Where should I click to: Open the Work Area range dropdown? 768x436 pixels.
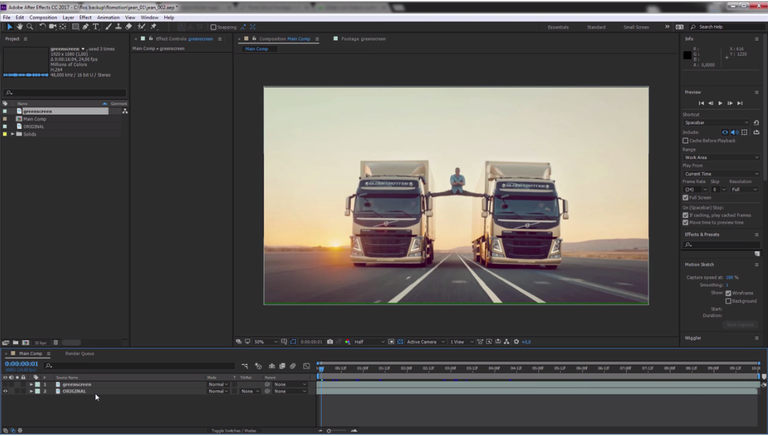[721, 158]
